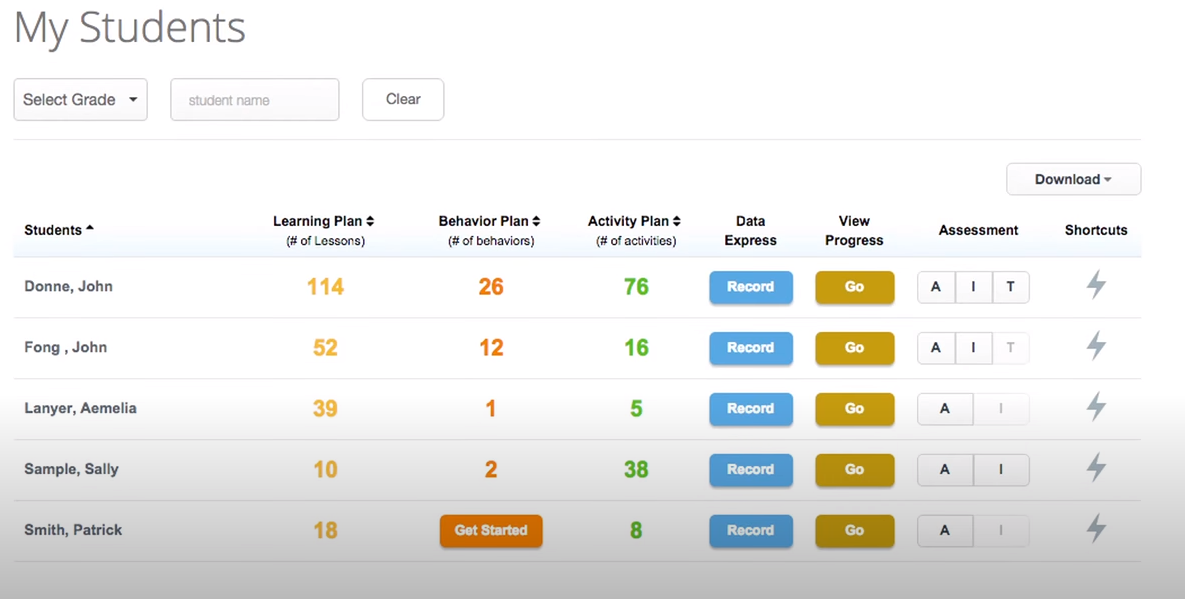Open Patrick Smith's lightning shortcut icon

1096,529
